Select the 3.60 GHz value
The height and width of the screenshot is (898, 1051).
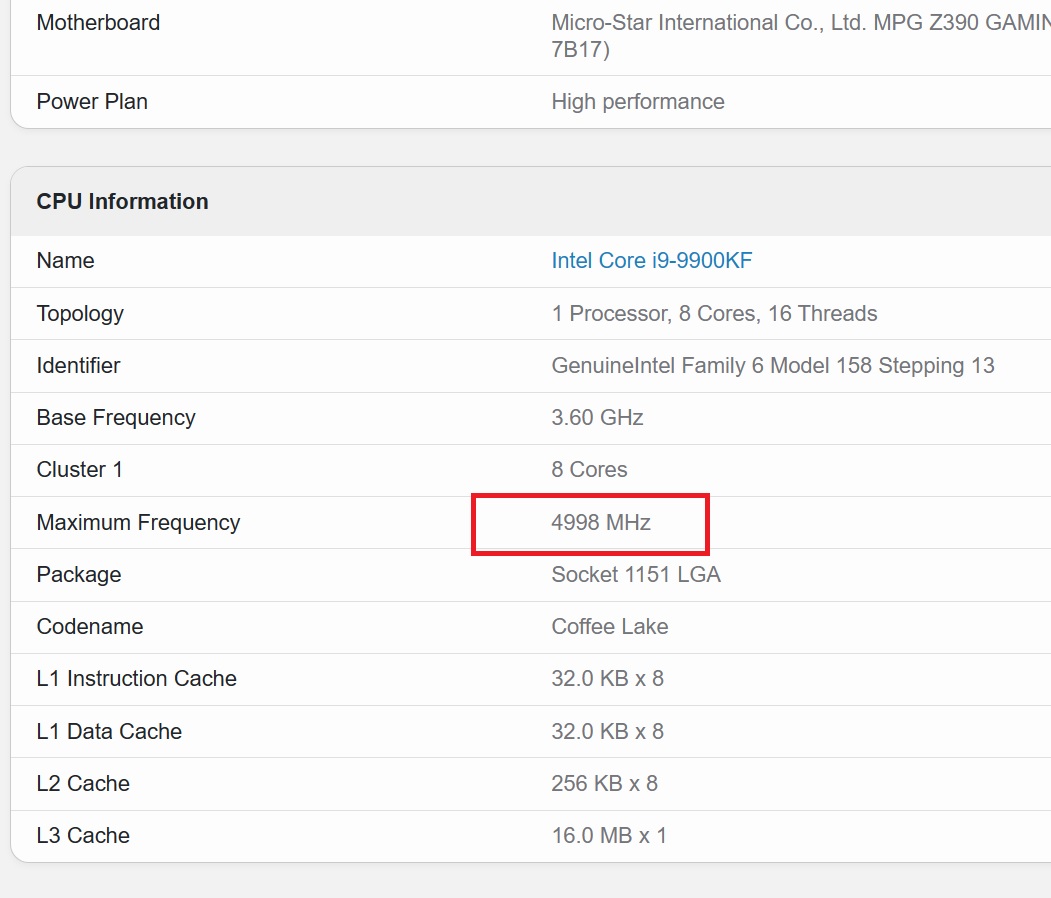pyautogui.click(x=597, y=418)
